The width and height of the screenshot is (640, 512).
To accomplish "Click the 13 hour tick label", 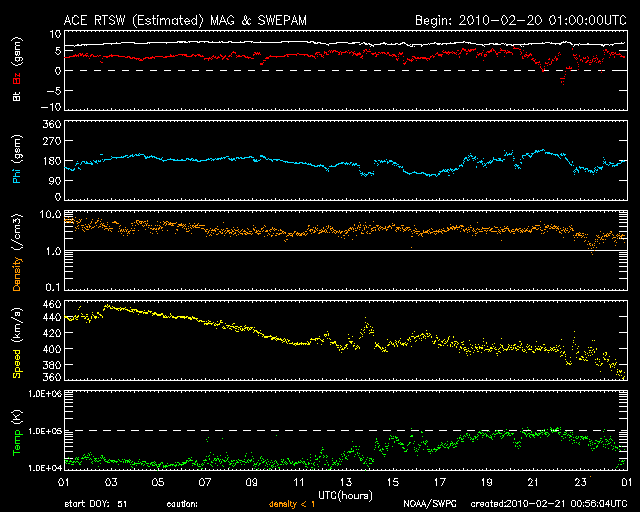I will coord(344,483).
